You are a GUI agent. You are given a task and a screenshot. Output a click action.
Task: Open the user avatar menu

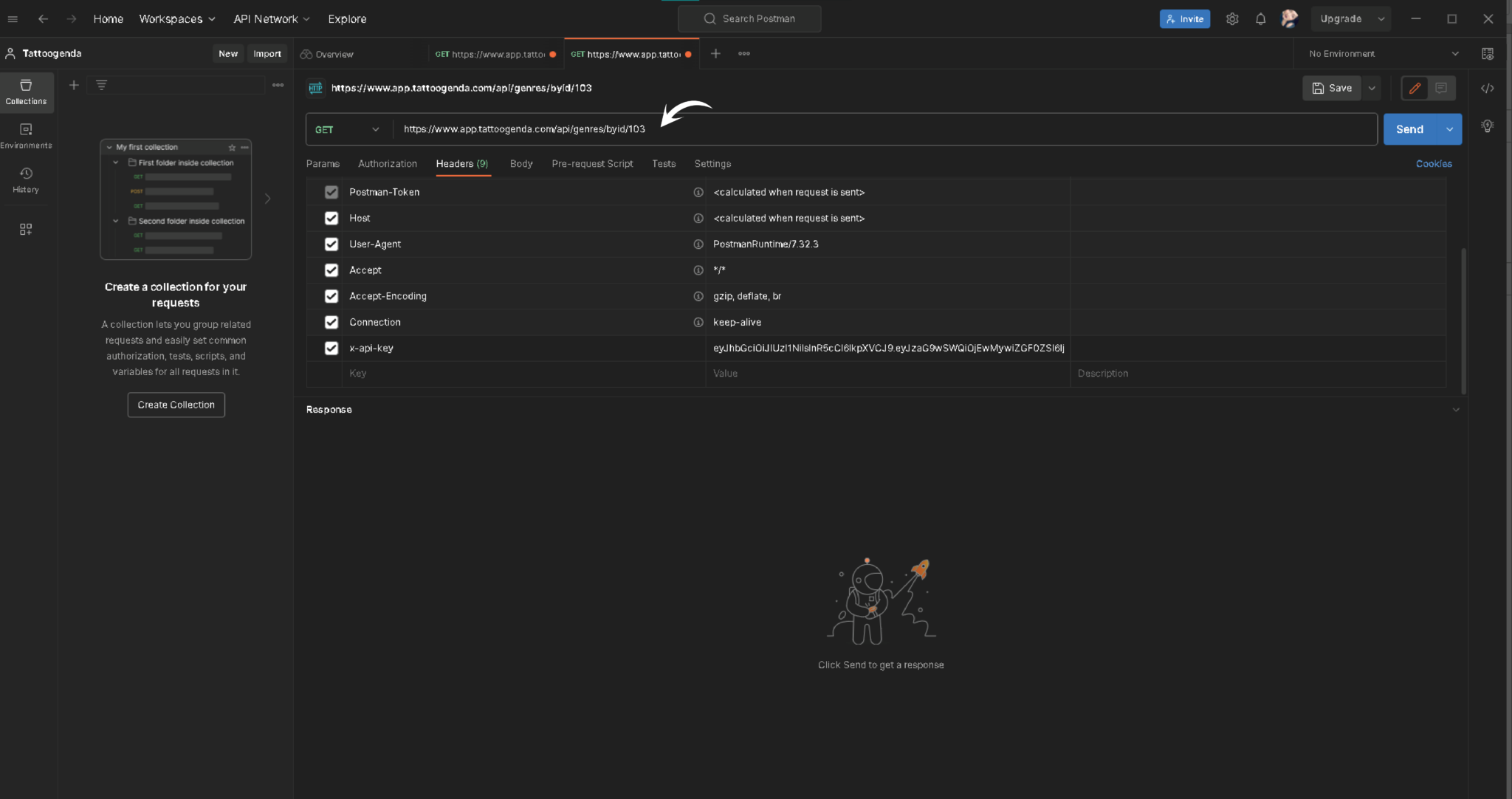point(1289,19)
